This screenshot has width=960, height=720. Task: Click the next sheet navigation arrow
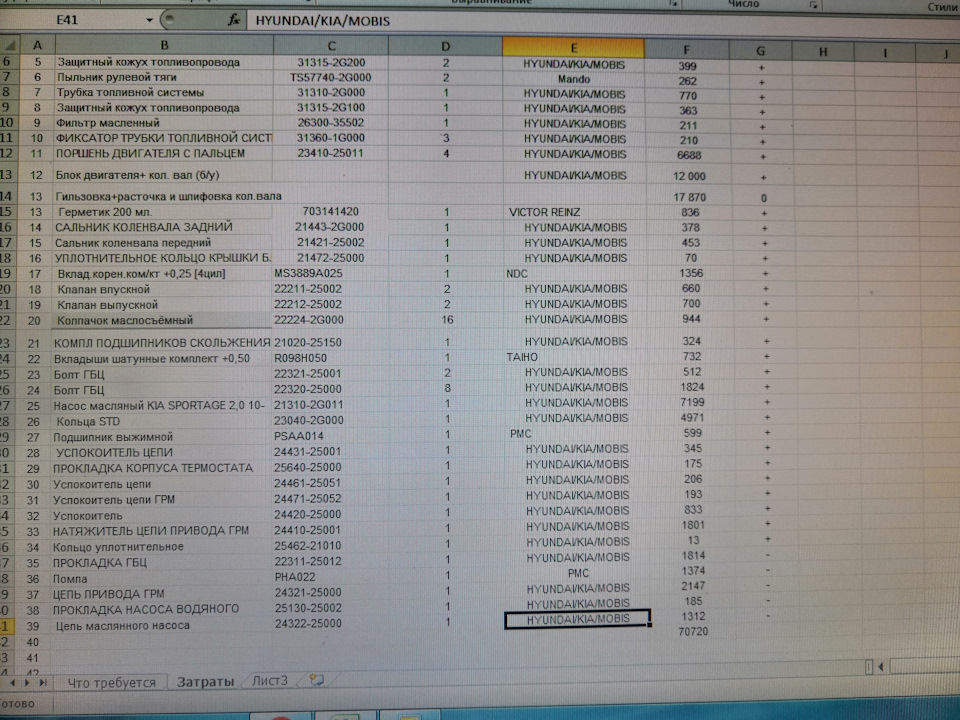pos(27,682)
